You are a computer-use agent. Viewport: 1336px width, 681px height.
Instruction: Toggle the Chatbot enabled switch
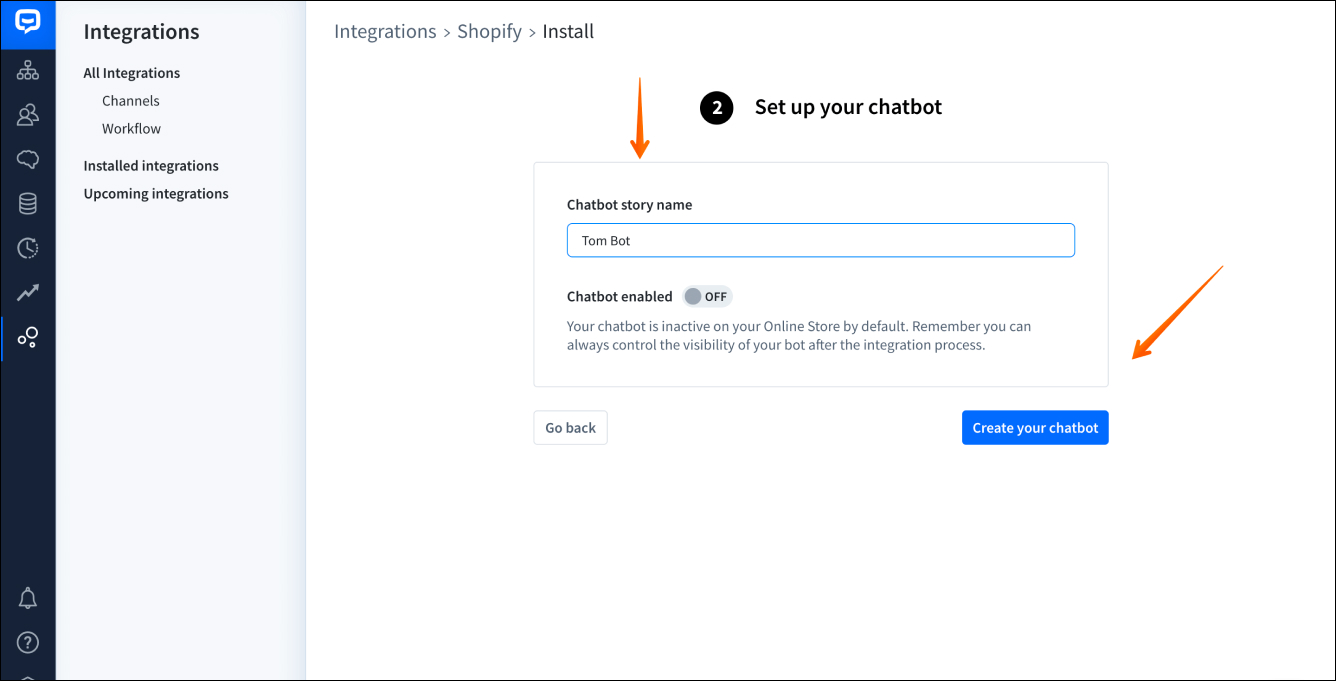click(x=707, y=297)
